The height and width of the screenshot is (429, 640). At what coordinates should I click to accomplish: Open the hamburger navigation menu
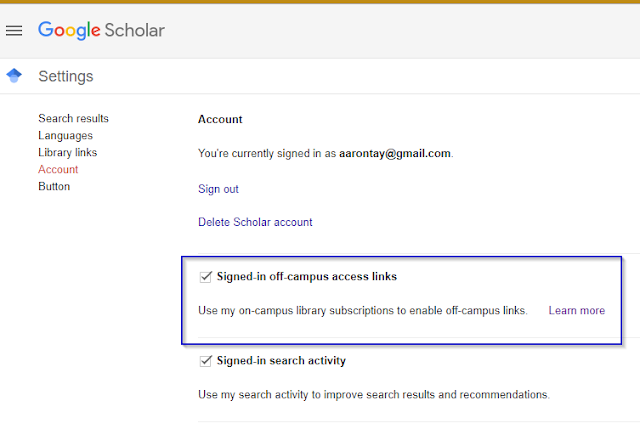[14, 31]
